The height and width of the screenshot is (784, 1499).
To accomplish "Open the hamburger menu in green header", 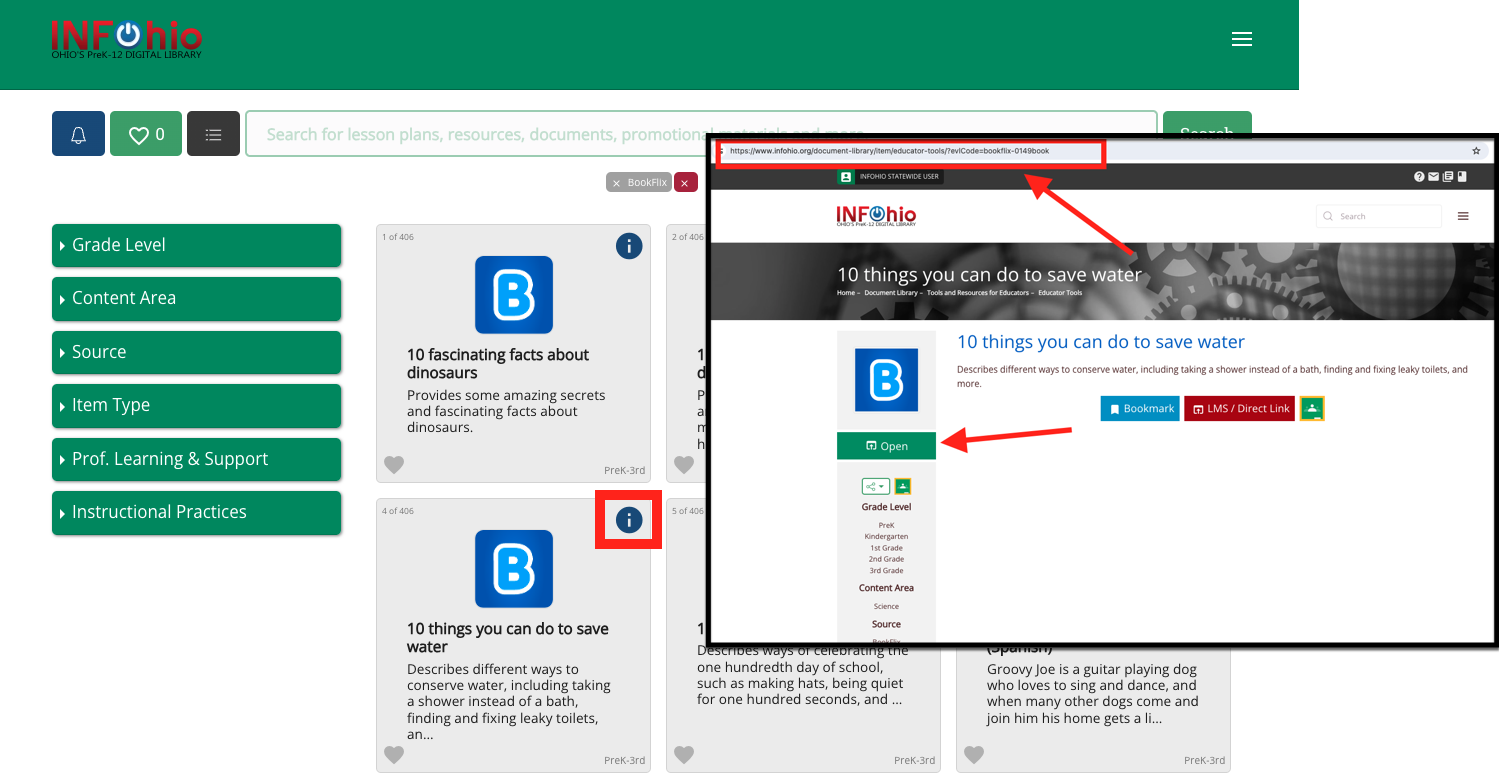I will [x=1242, y=39].
